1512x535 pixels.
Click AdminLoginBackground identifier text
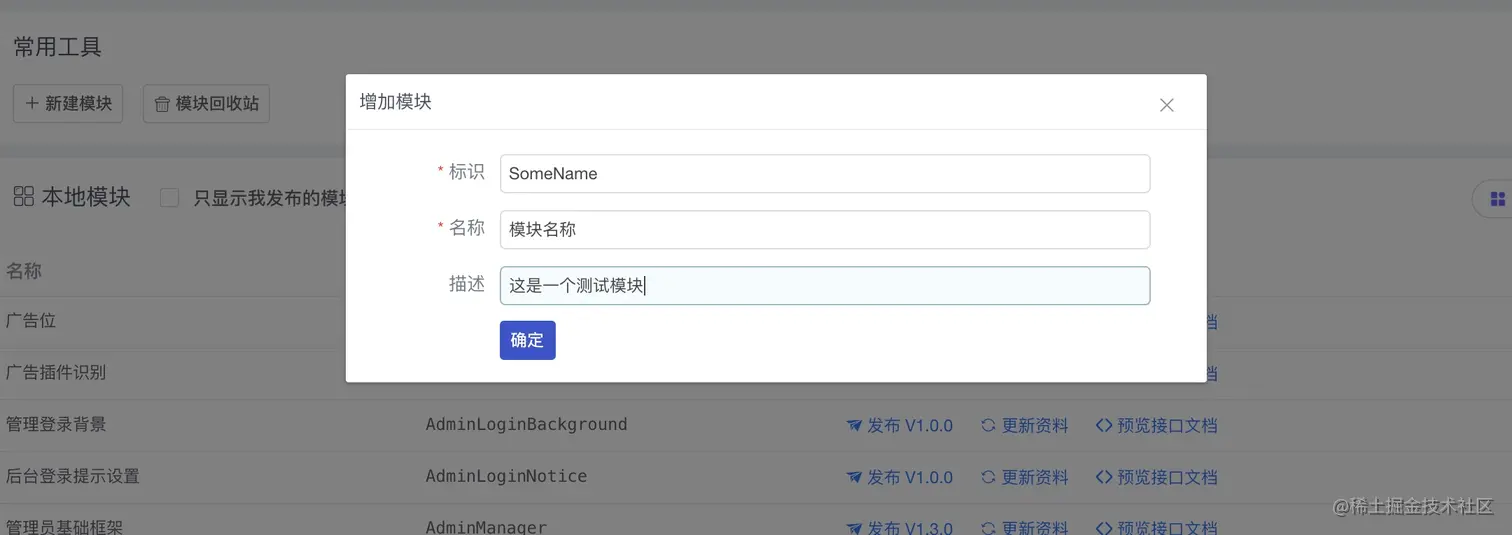click(x=526, y=424)
